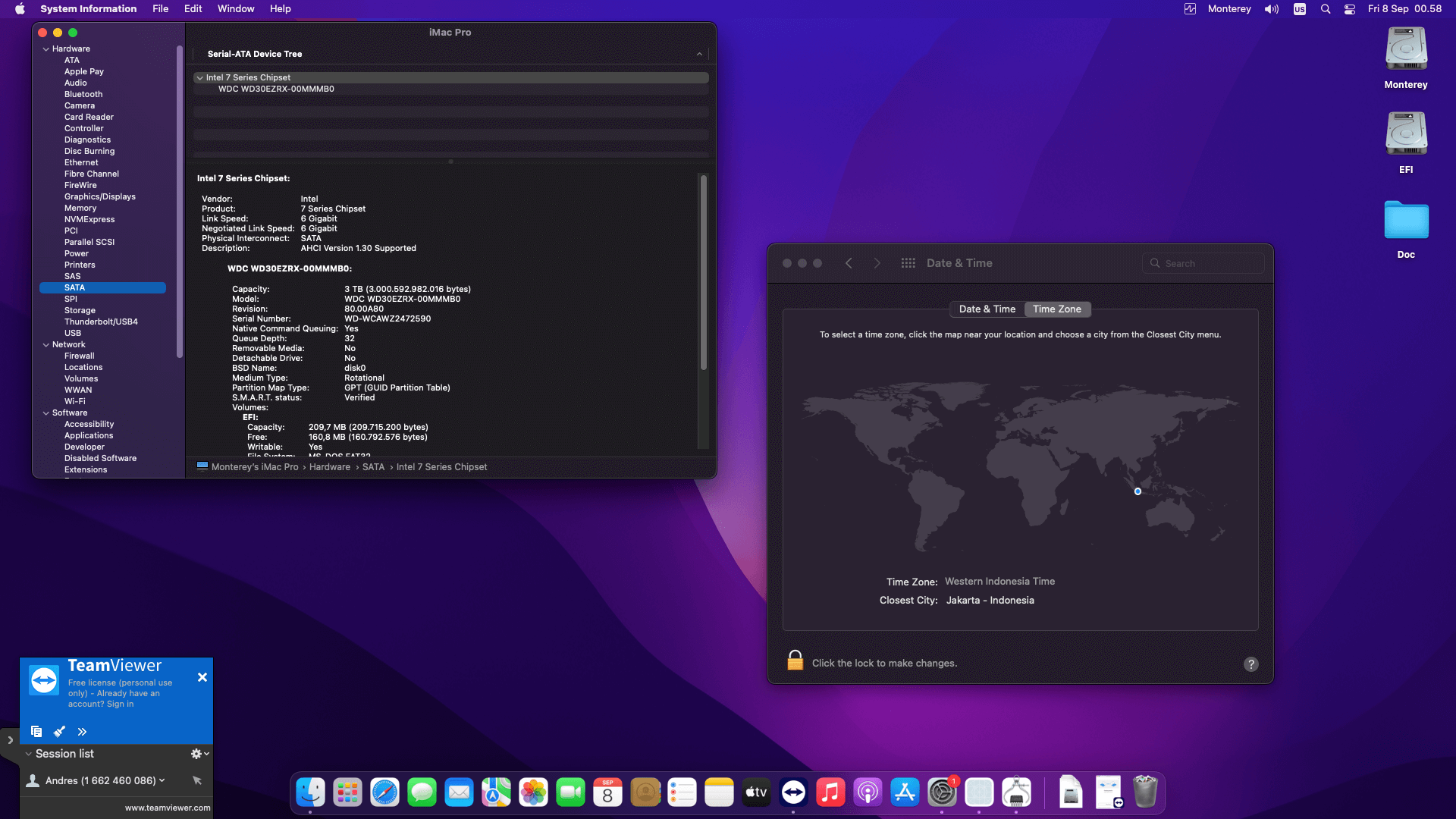Open Photos app in the Dock
Screen dimensions: 1456x819
tap(533, 792)
